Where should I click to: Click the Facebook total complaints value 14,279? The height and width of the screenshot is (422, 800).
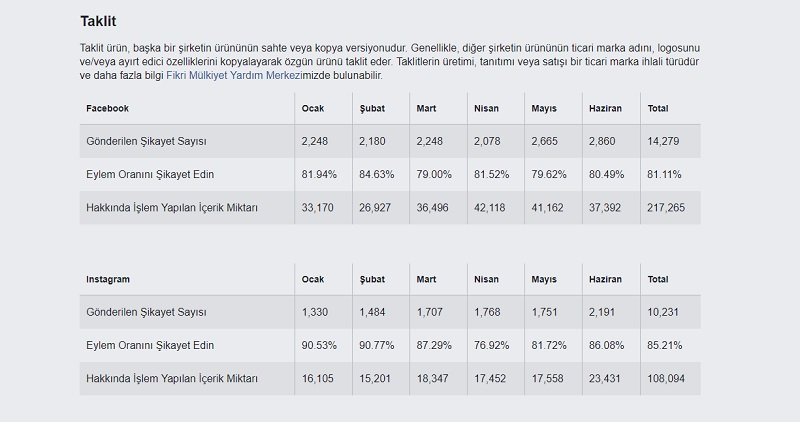coord(664,141)
